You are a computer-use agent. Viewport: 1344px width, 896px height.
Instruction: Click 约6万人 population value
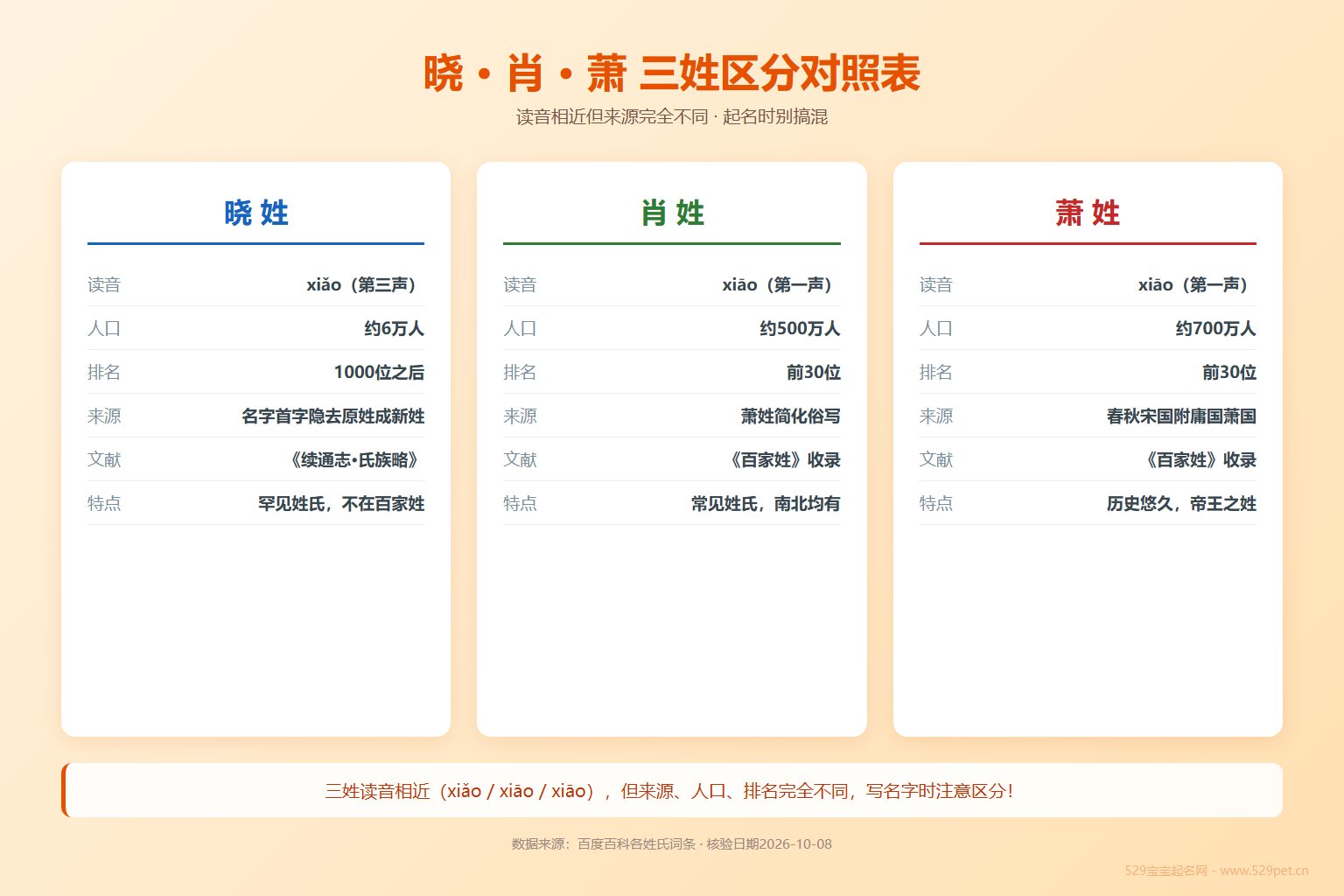pos(394,328)
